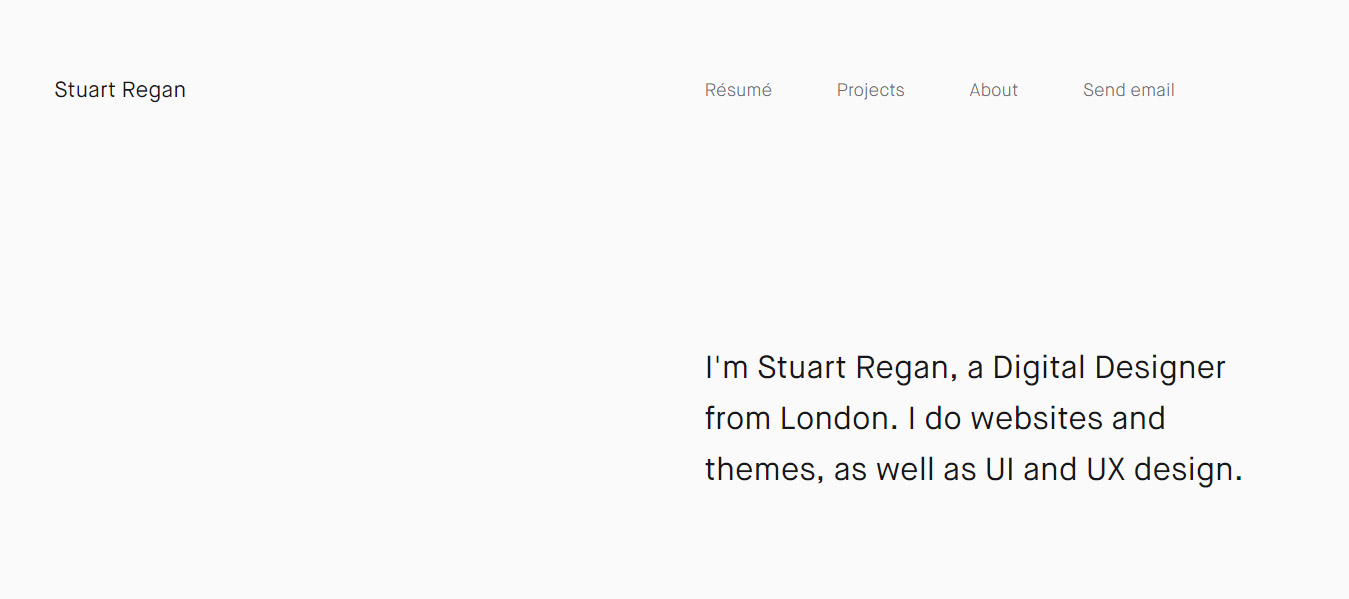Click the headline's first line
The image size is (1349, 599).
coord(965,367)
